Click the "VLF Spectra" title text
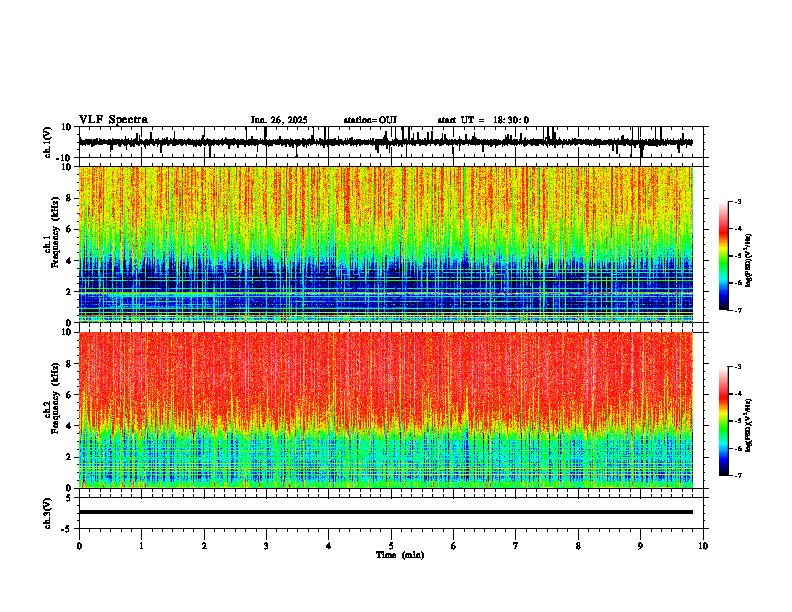 pyautogui.click(x=113, y=120)
